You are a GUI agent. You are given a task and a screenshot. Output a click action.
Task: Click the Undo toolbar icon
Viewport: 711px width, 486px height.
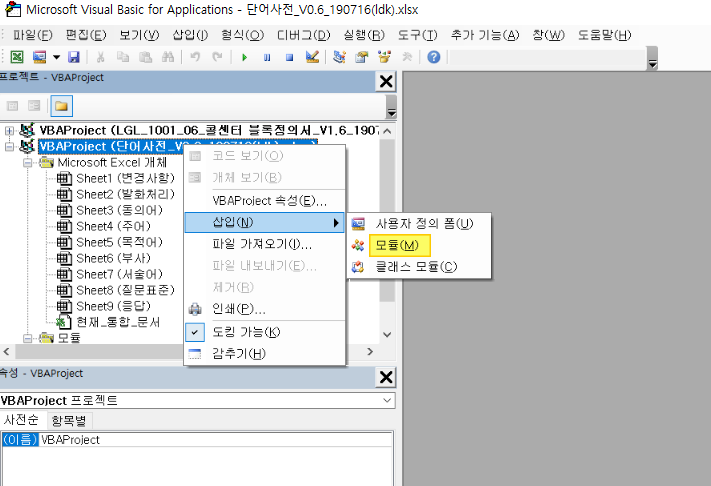click(195, 57)
